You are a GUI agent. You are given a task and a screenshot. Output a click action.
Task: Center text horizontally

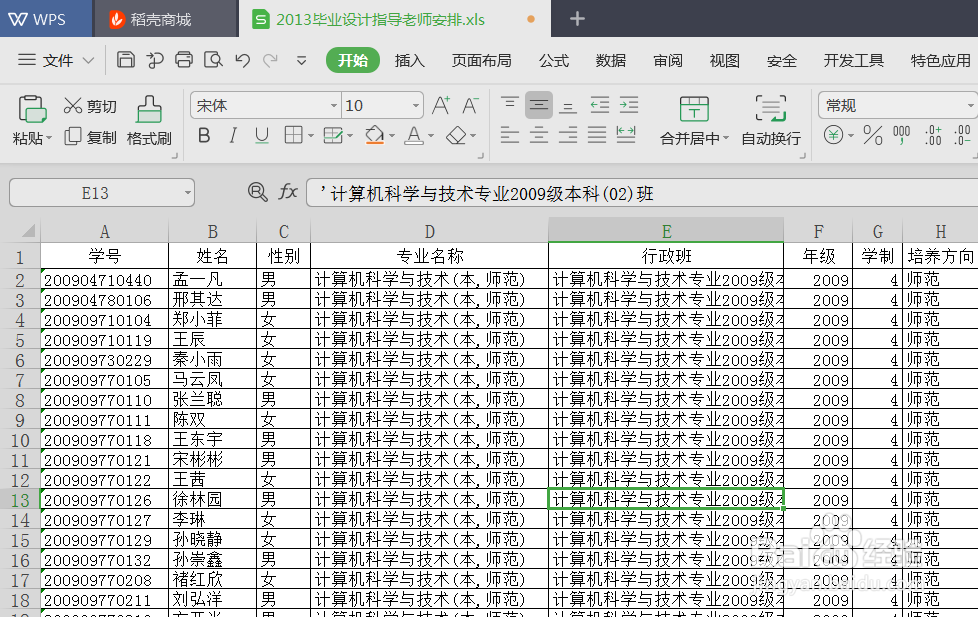click(x=539, y=135)
